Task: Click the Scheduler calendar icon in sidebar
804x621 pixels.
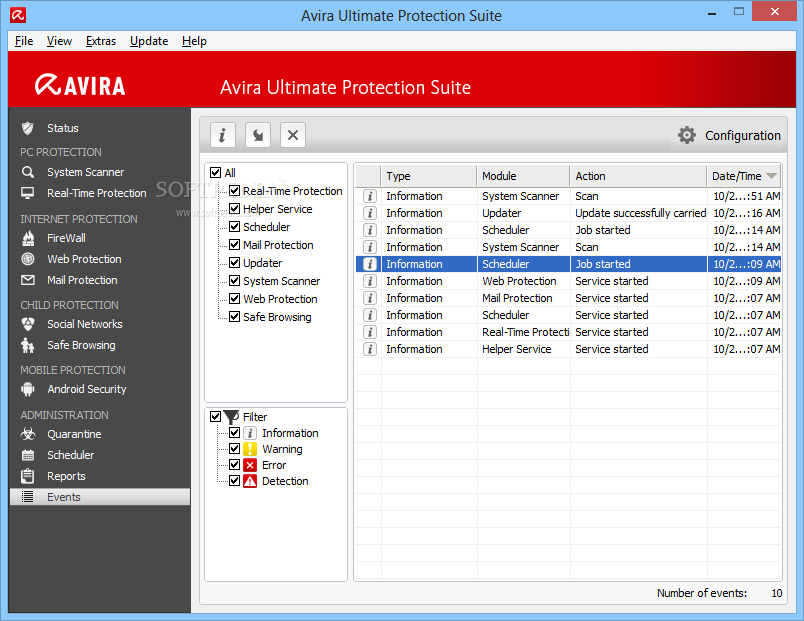Action: click(28, 455)
